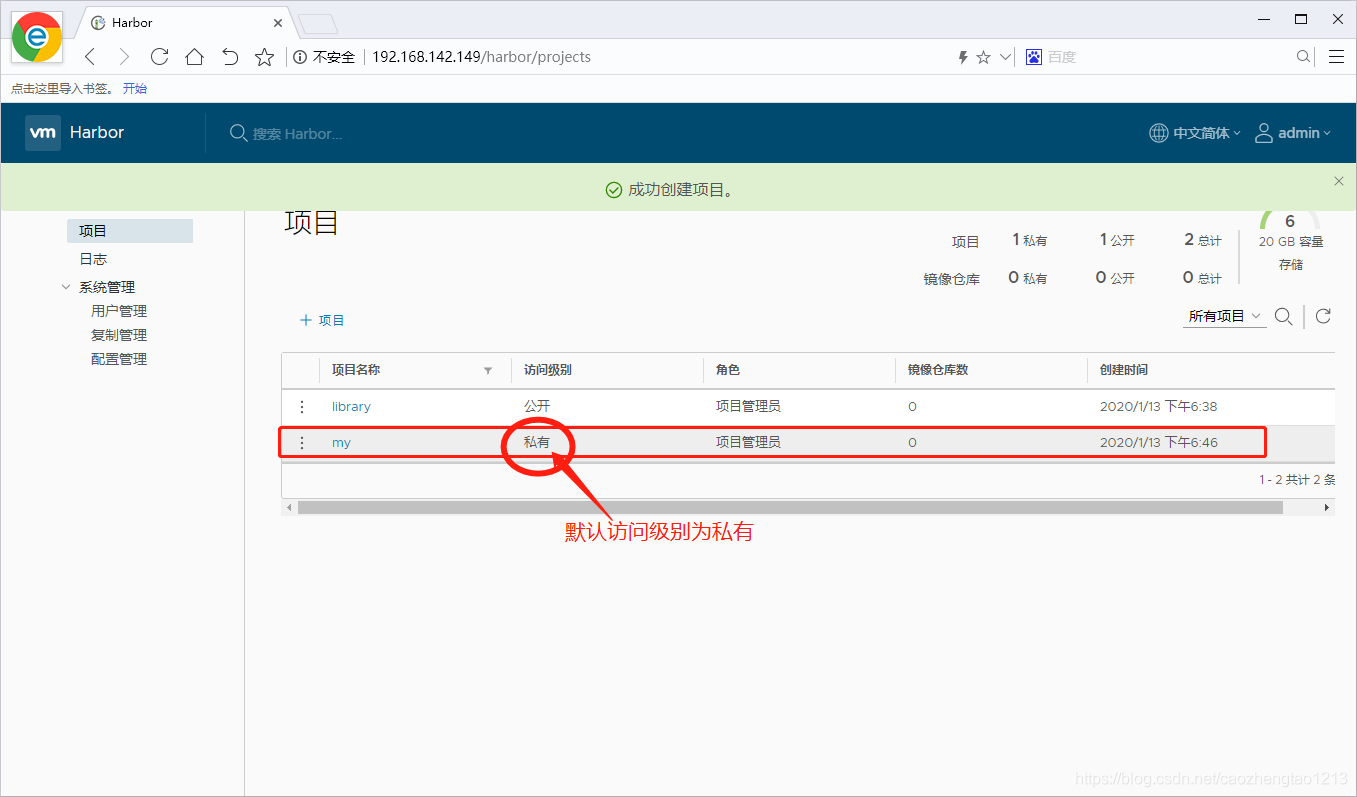
Task: Open the 中文简体 language dropdown
Action: click(x=1208, y=133)
